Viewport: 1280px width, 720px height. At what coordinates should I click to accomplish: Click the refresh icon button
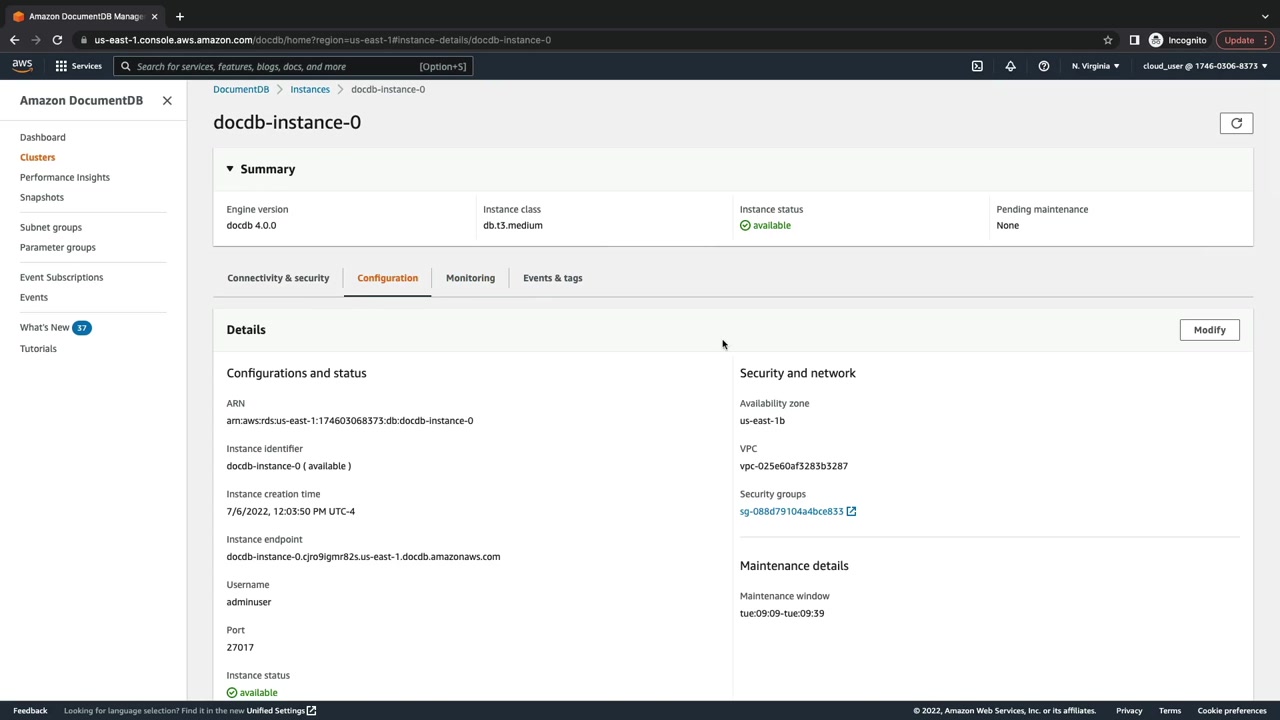(1236, 123)
